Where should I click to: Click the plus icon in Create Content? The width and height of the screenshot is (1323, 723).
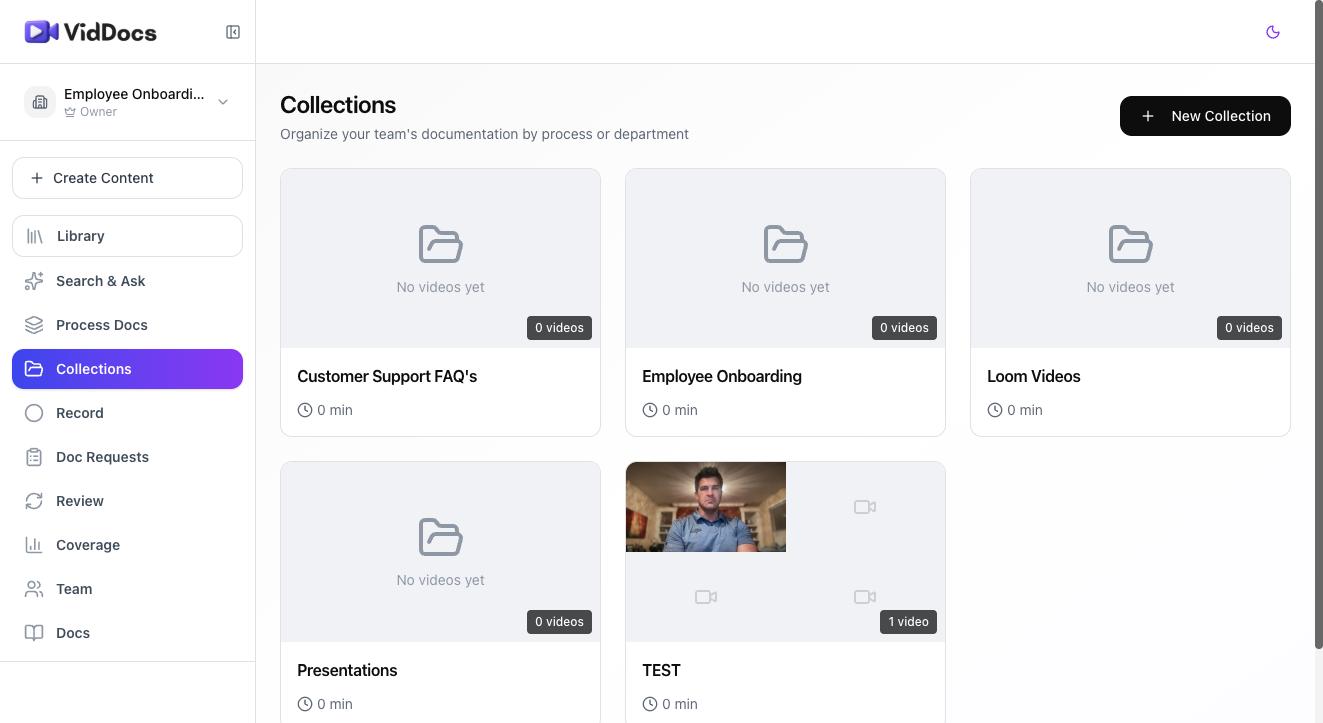tap(37, 178)
